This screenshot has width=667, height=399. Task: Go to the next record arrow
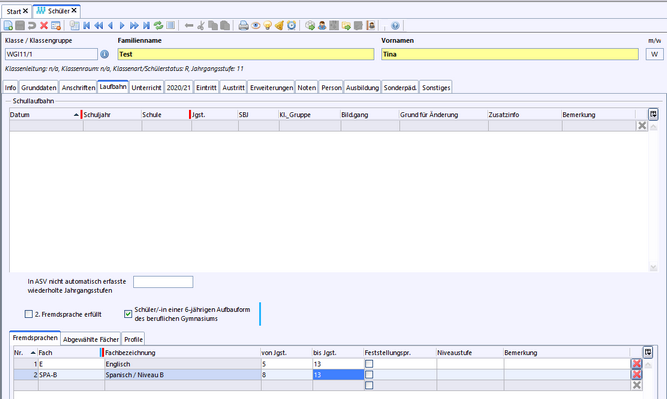122,26
